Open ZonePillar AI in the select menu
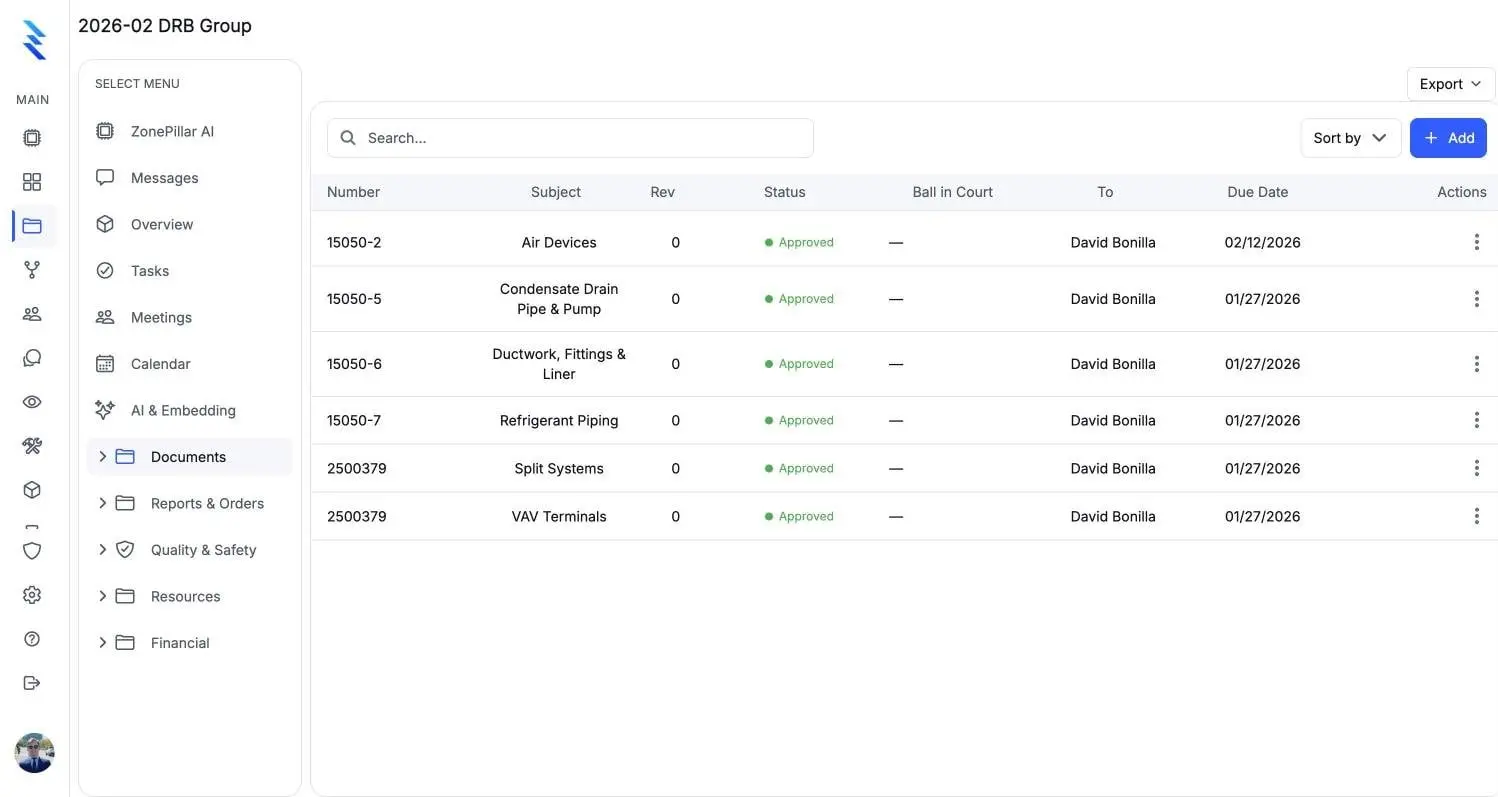 click(x=189, y=131)
